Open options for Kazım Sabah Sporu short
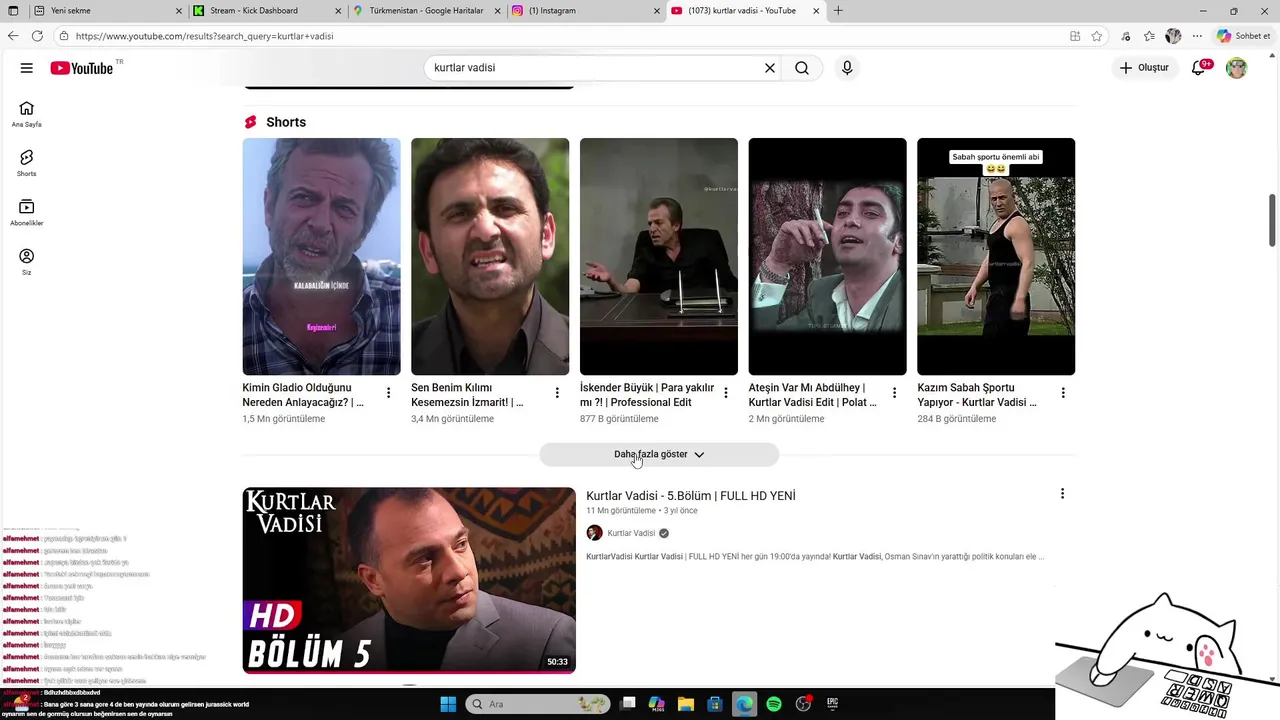Image resolution: width=1280 pixels, height=720 pixels. (1063, 393)
